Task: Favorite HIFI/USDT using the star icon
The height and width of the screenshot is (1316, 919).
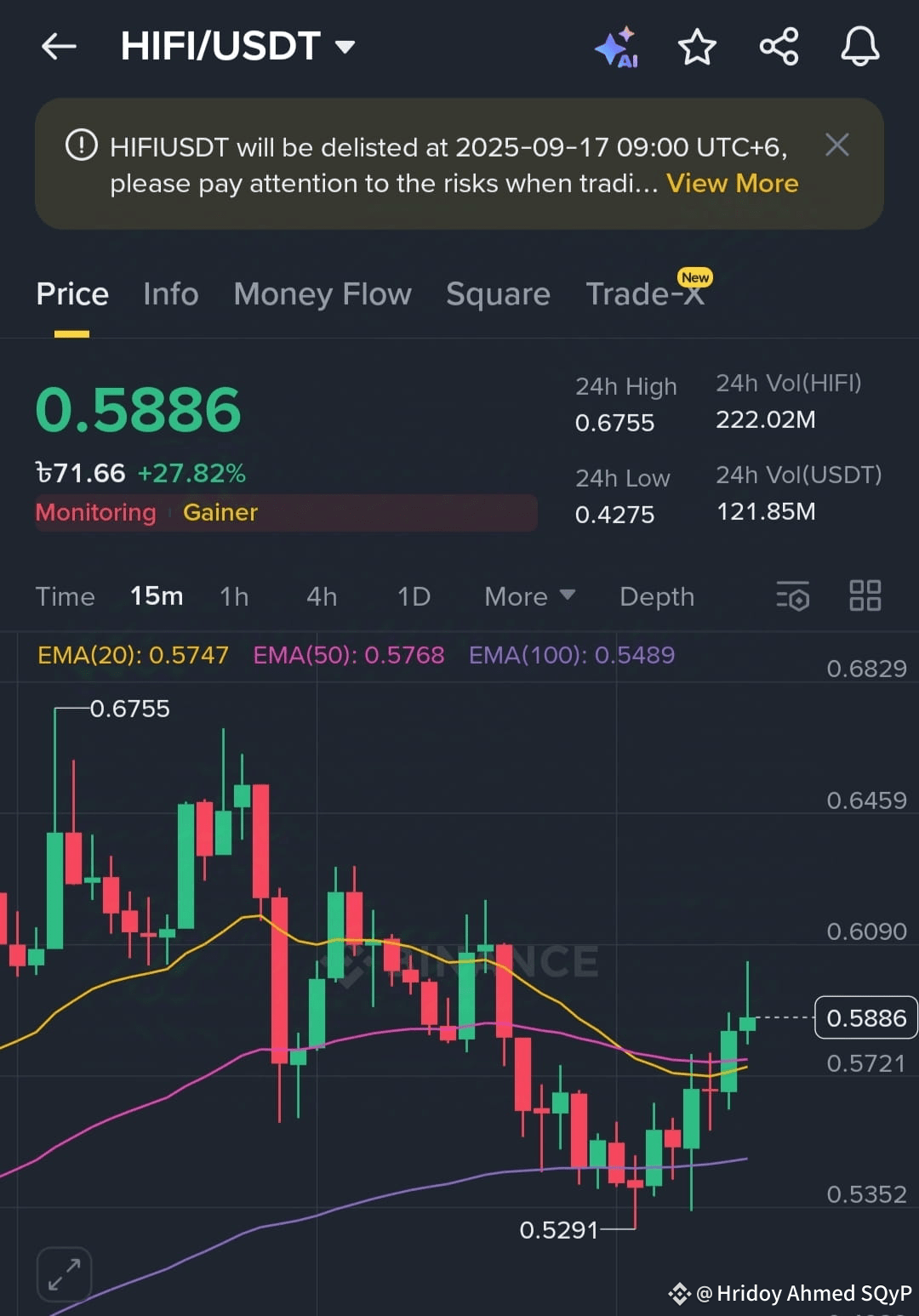Action: coord(697,47)
